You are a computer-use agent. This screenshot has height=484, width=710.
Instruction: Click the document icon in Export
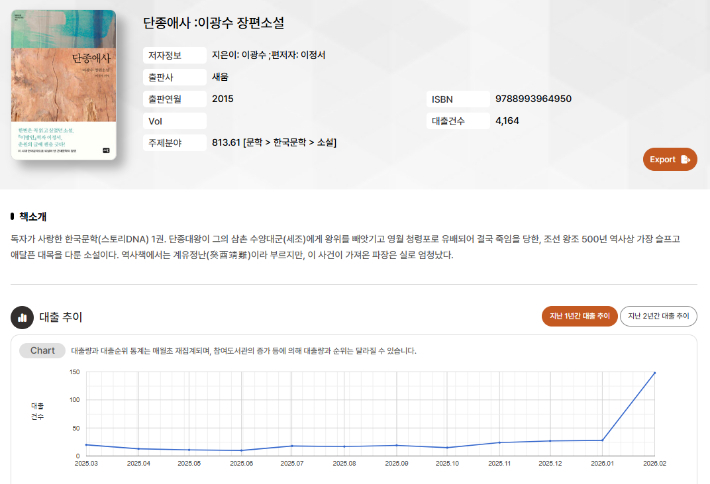[x=685, y=159]
